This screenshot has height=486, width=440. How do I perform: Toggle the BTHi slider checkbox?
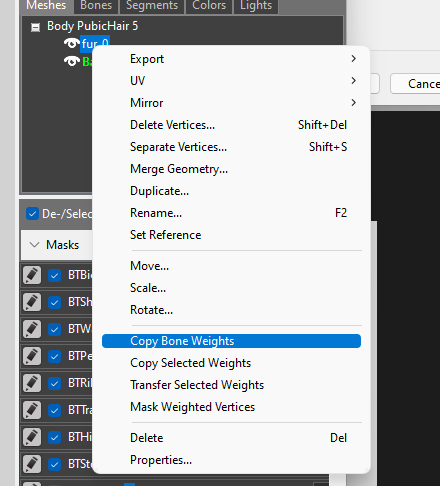pos(54,438)
